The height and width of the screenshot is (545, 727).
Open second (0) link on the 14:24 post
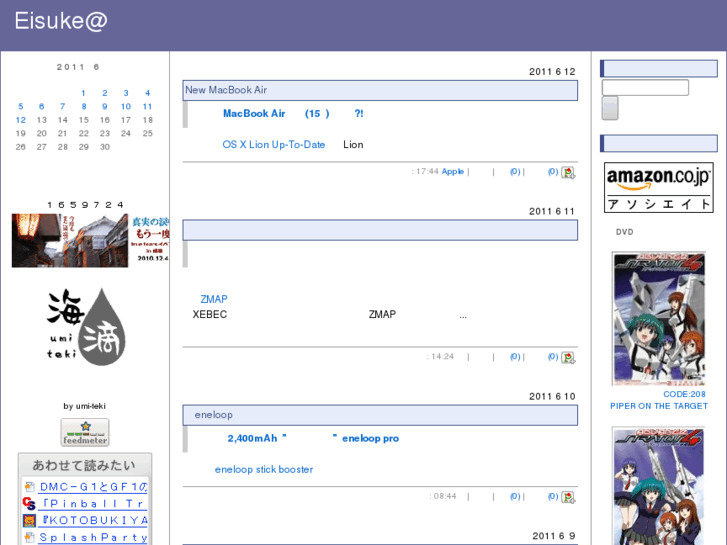pos(553,357)
